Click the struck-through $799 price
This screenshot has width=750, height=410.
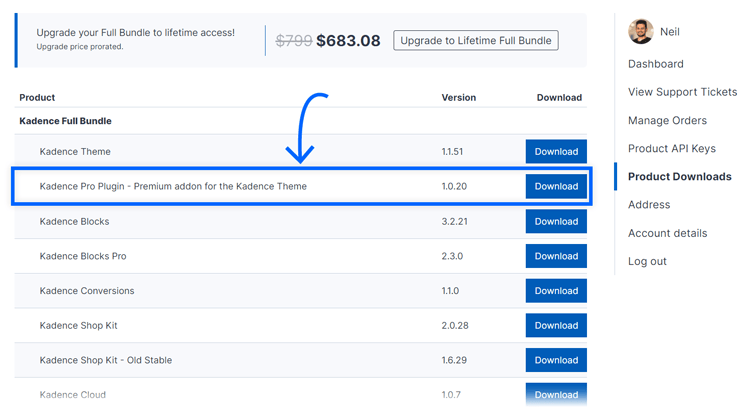pos(294,41)
